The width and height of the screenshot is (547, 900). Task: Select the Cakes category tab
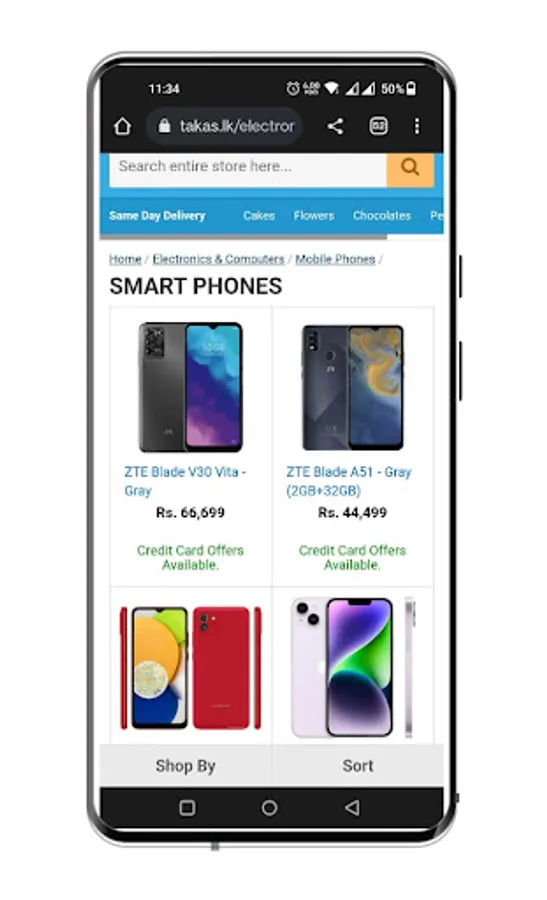[259, 216]
